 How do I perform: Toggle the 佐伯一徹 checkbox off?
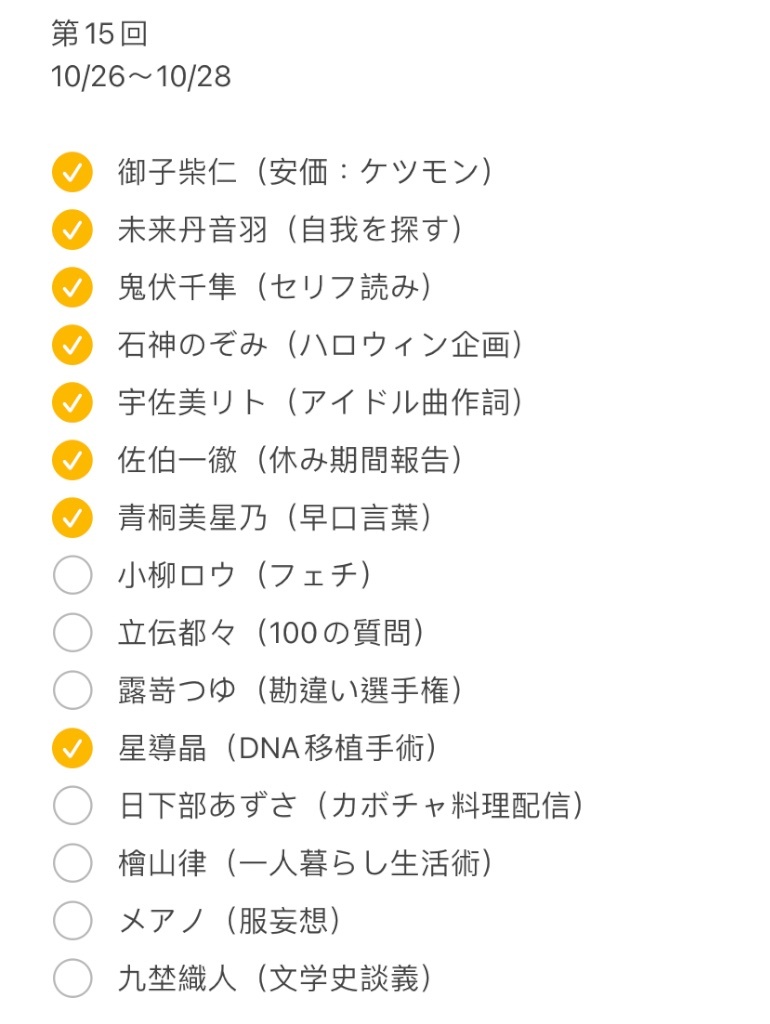[72, 460]
